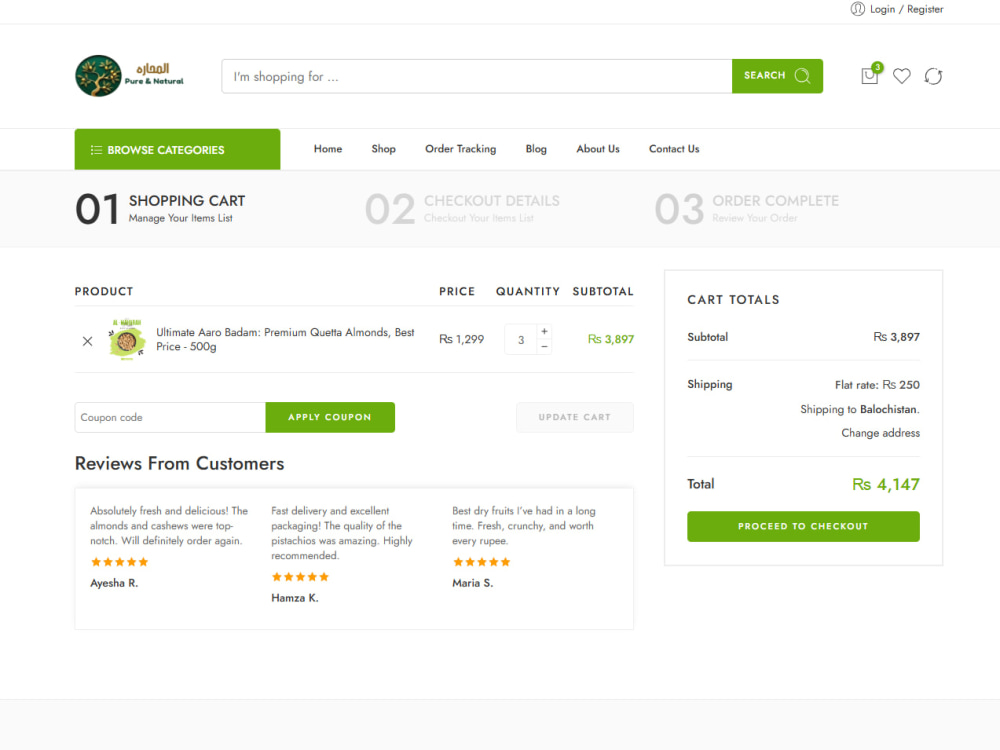This screenshot has height=750, width=1000.
Task: Open the Browse Categories menu
Action: click(177, 150)
